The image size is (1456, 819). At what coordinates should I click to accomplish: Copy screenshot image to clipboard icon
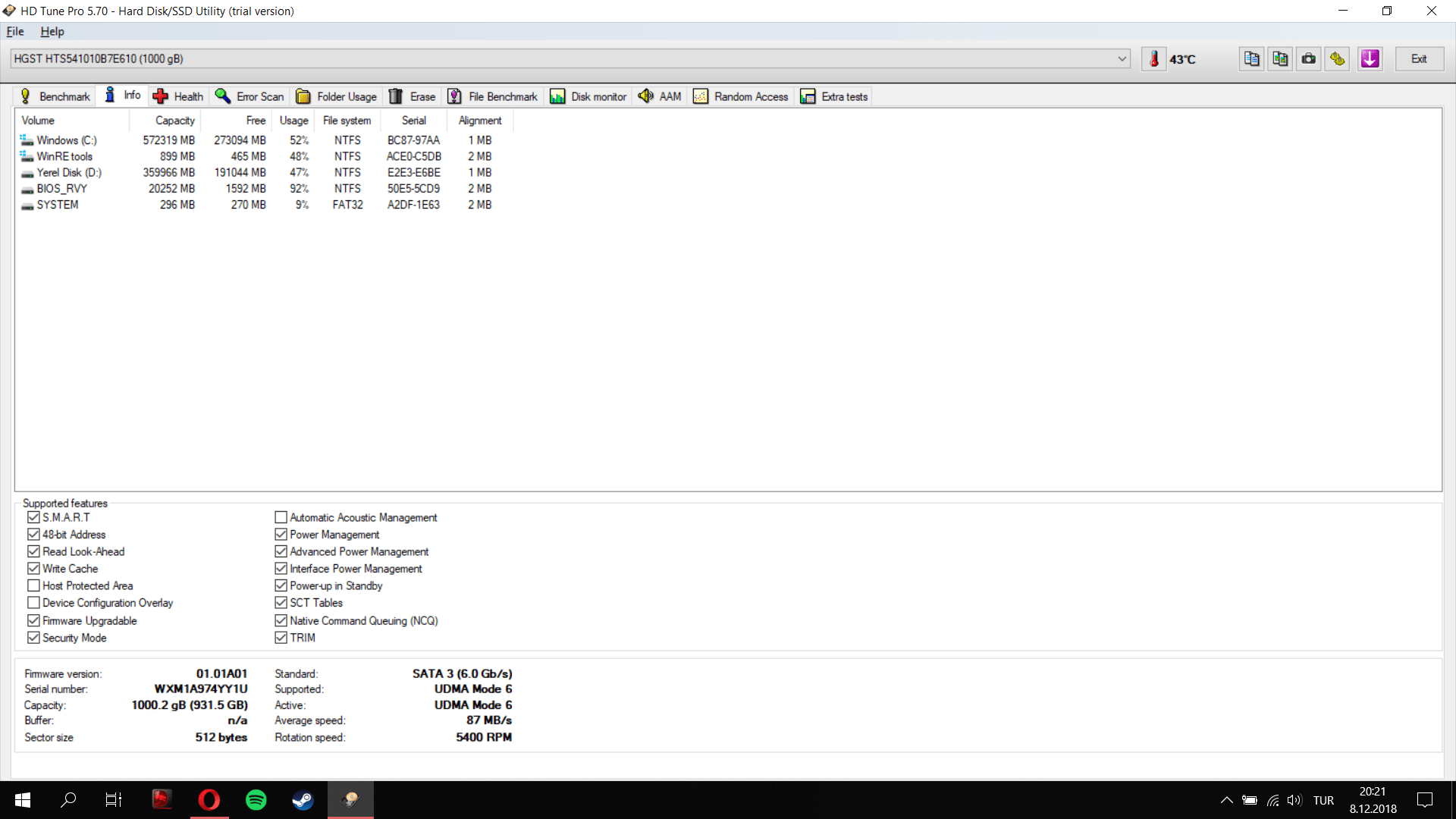1280,59
